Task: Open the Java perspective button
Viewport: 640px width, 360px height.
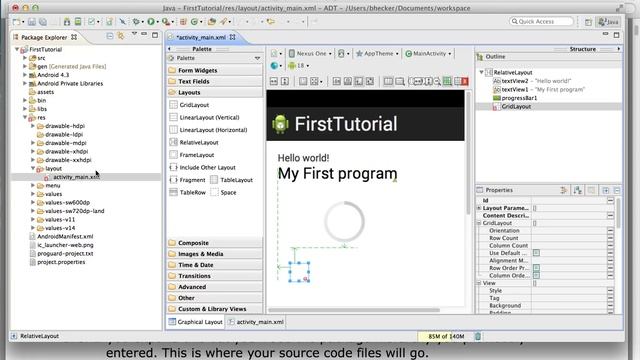Action: [x=608, y=22]
